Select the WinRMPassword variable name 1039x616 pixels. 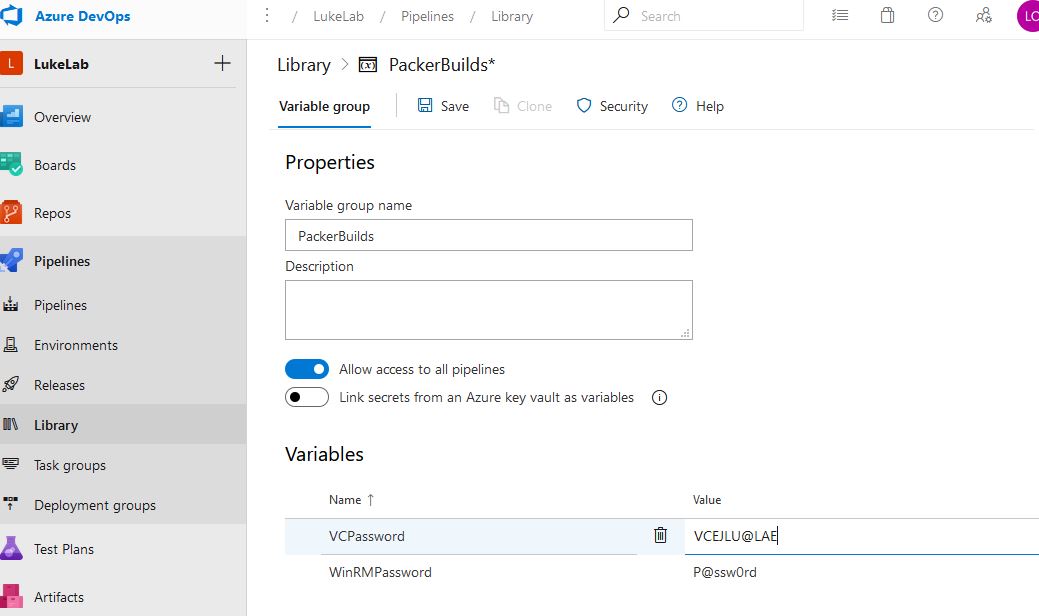380,572
